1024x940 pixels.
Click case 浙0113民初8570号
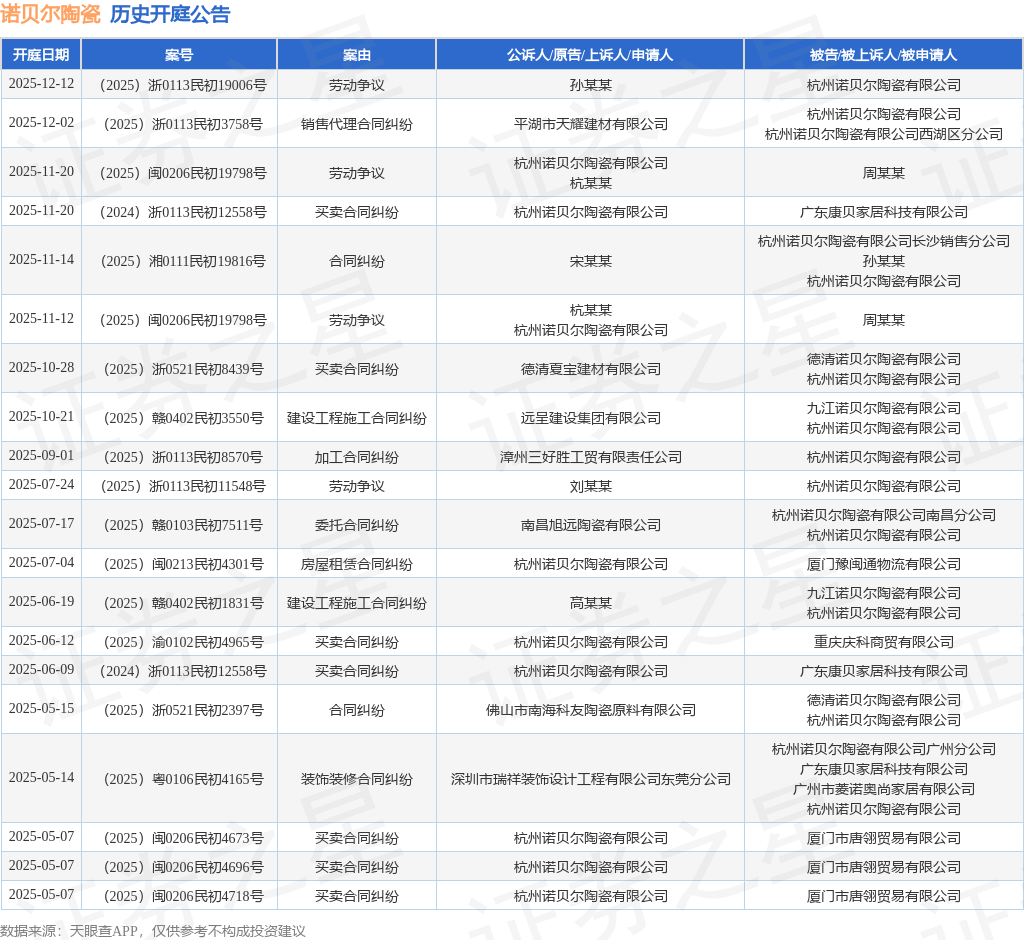point(183,457)
